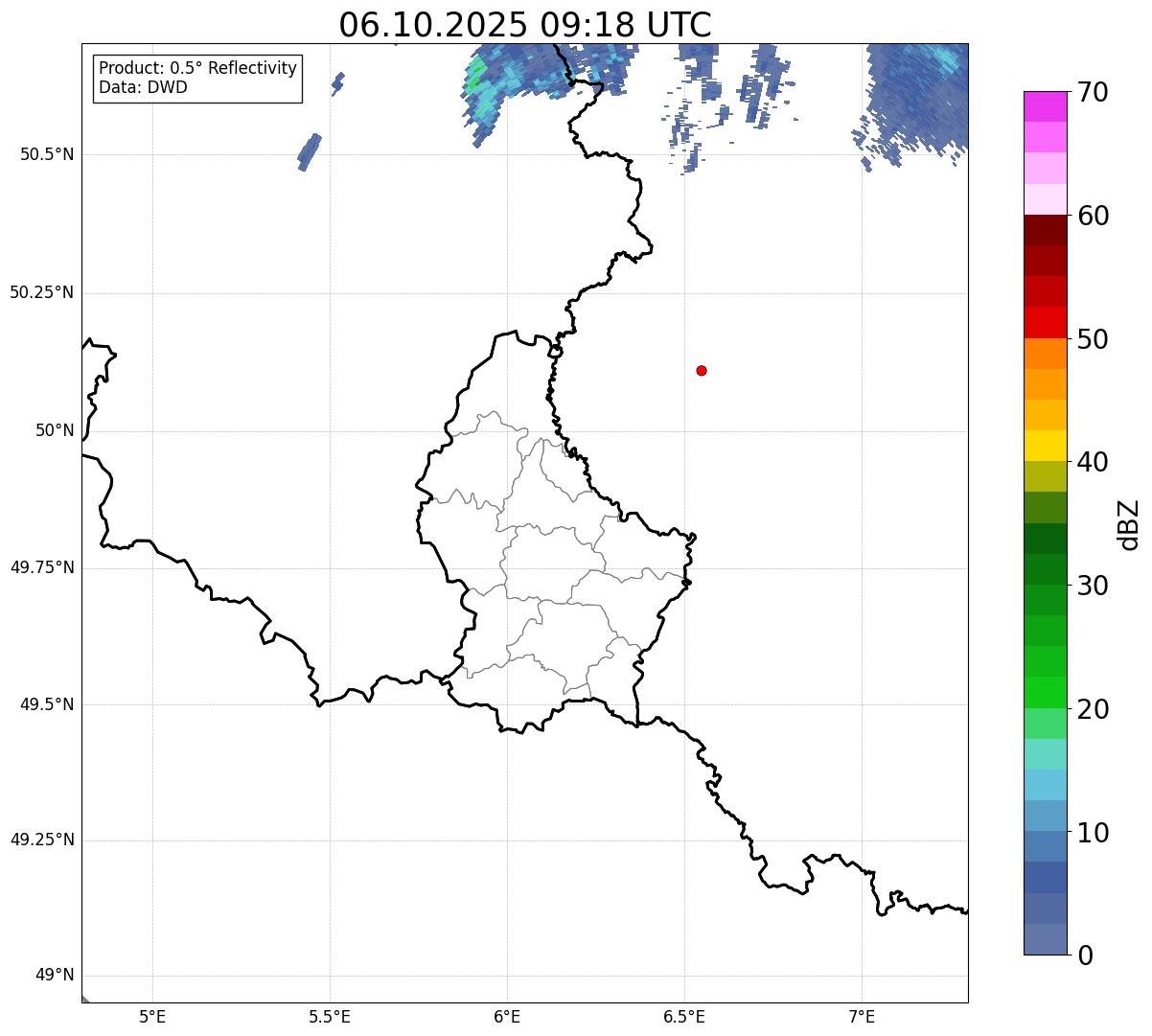Click the 5.5°E longitude label
Screen dimensions: 1152x1036
click(x=330, y=1017)
